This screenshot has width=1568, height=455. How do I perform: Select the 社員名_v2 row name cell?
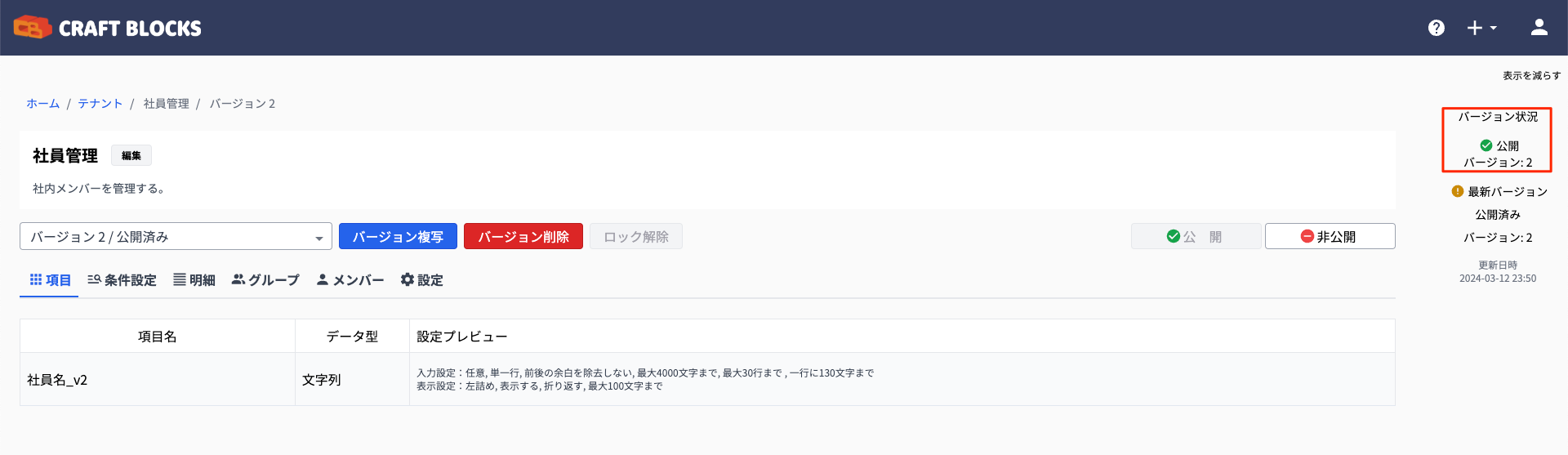click(x=158, y=380)
